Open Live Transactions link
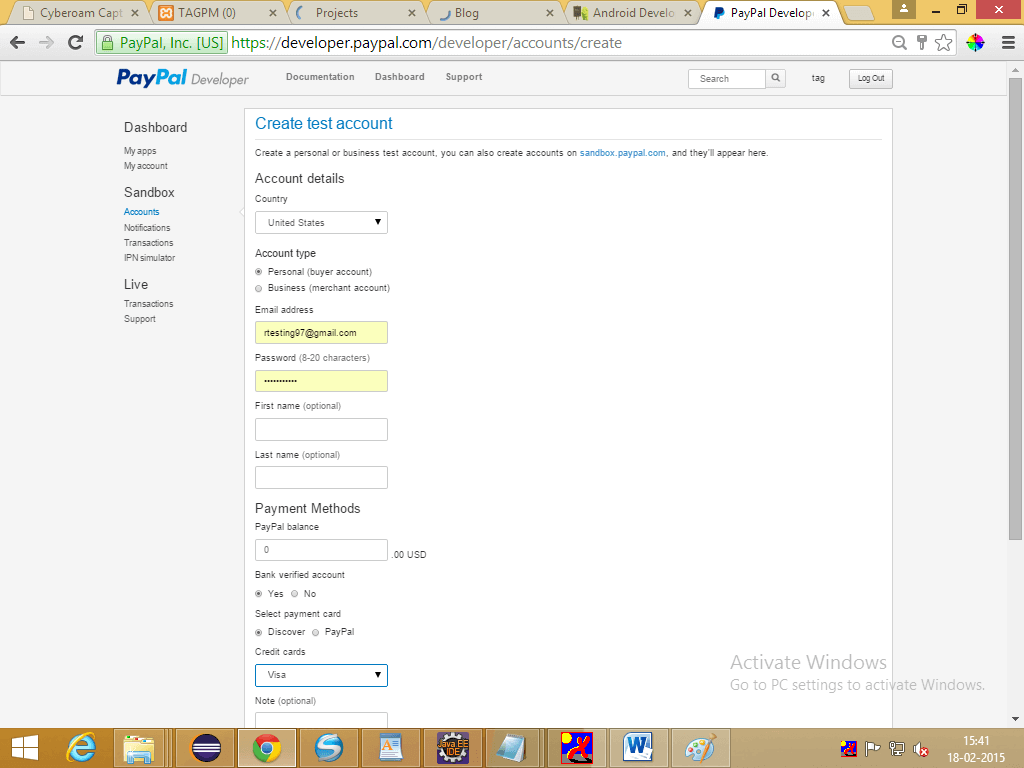The height and width of the screenshot is (768, 1024). [x=148, y=304]
